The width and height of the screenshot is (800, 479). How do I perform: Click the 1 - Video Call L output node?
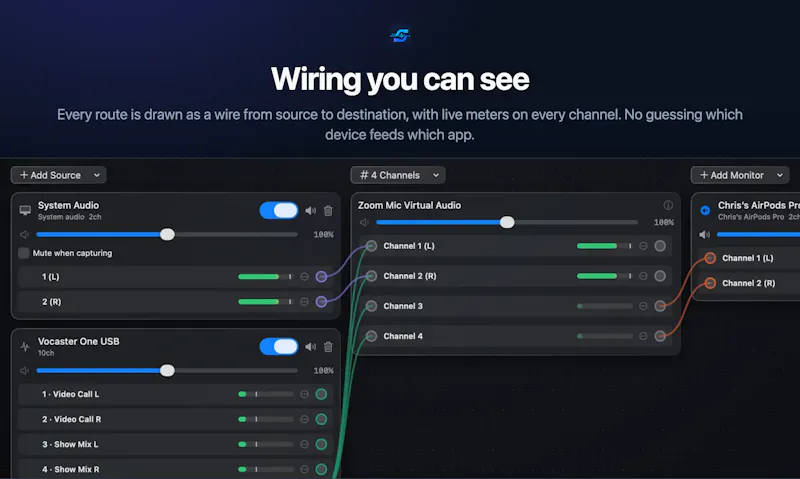[x=321, y=394]
